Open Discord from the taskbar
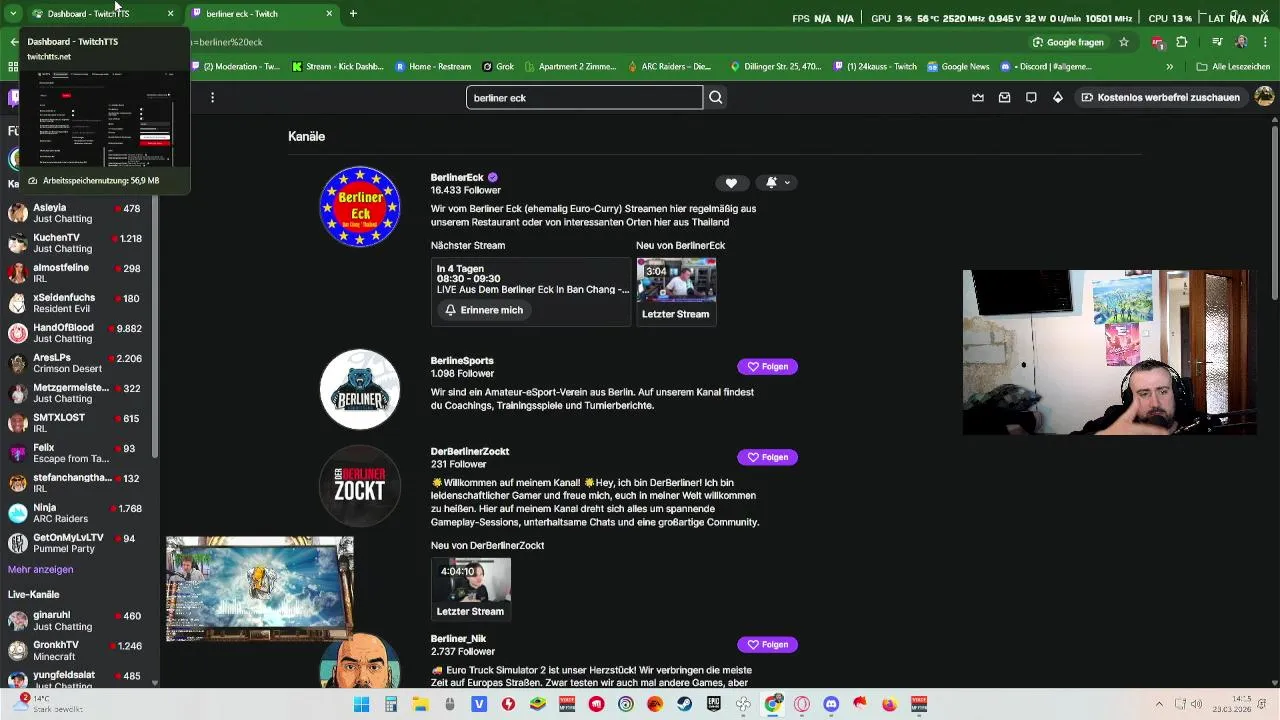The height and width of the screenshot is (720, 1280). 831,704
